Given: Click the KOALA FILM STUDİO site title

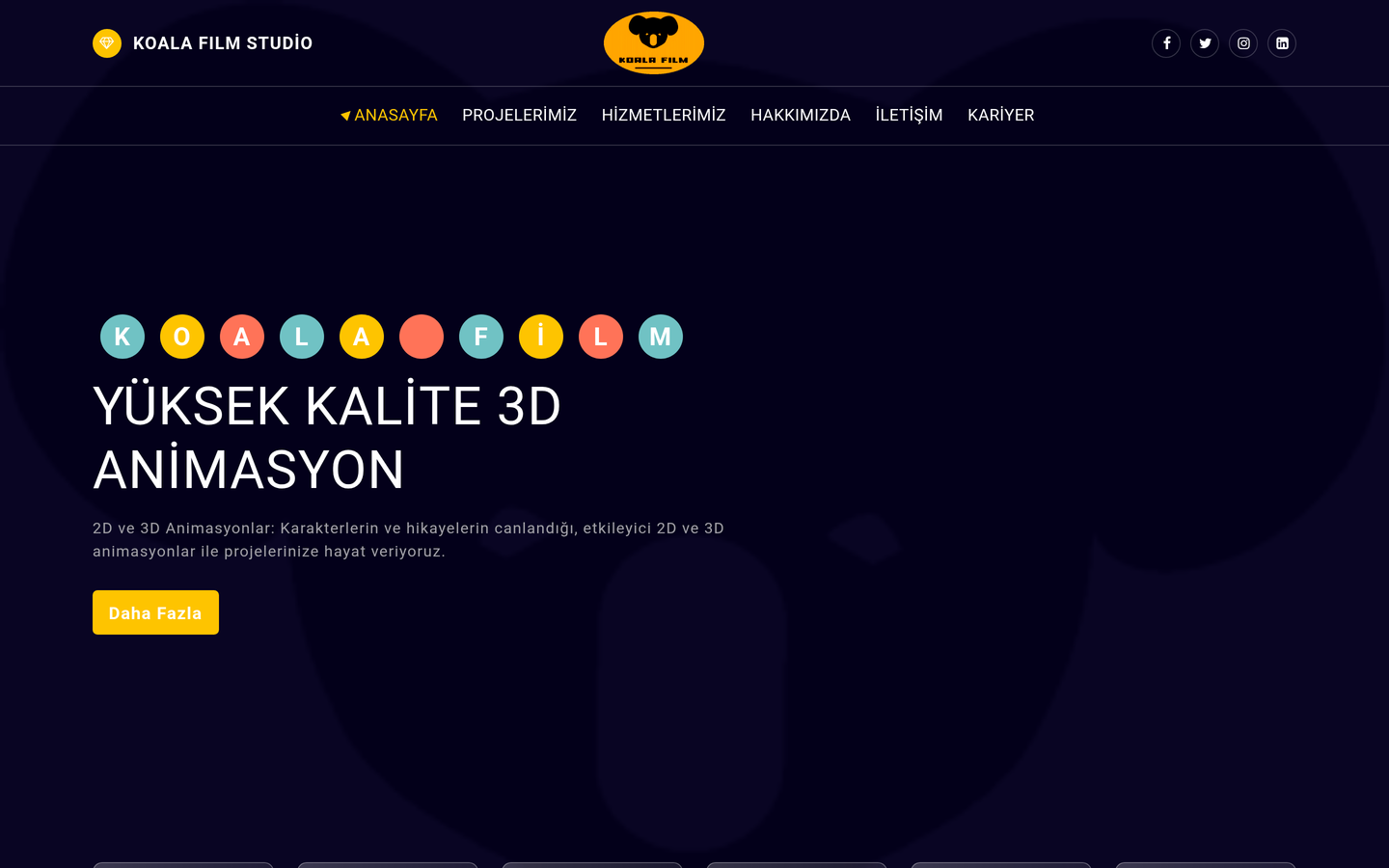Looking at the screenshot, I should coord(223,43).
